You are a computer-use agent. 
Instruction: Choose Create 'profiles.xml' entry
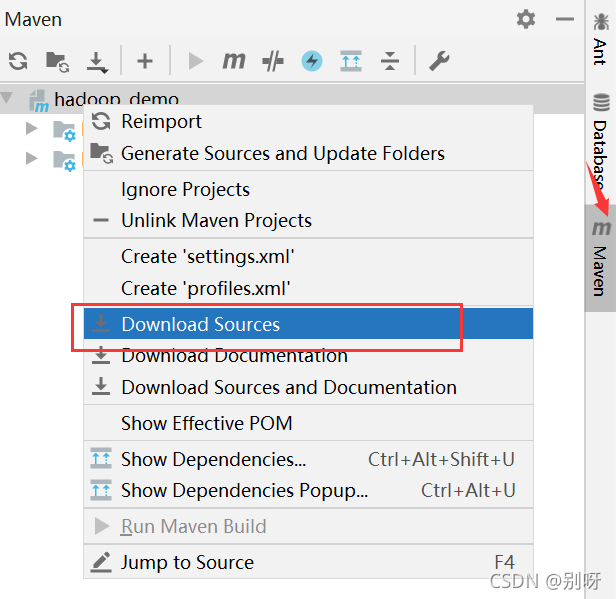[308, 288]
